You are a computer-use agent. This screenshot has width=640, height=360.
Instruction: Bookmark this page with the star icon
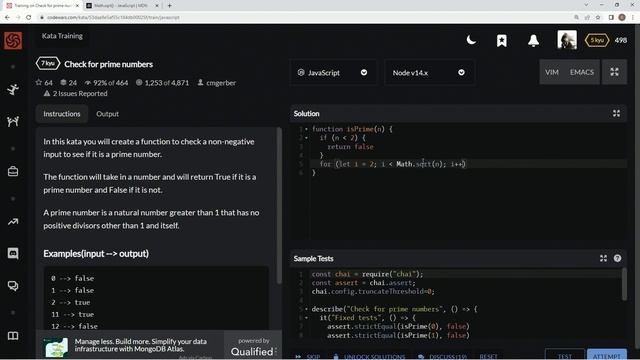point(598,18)
